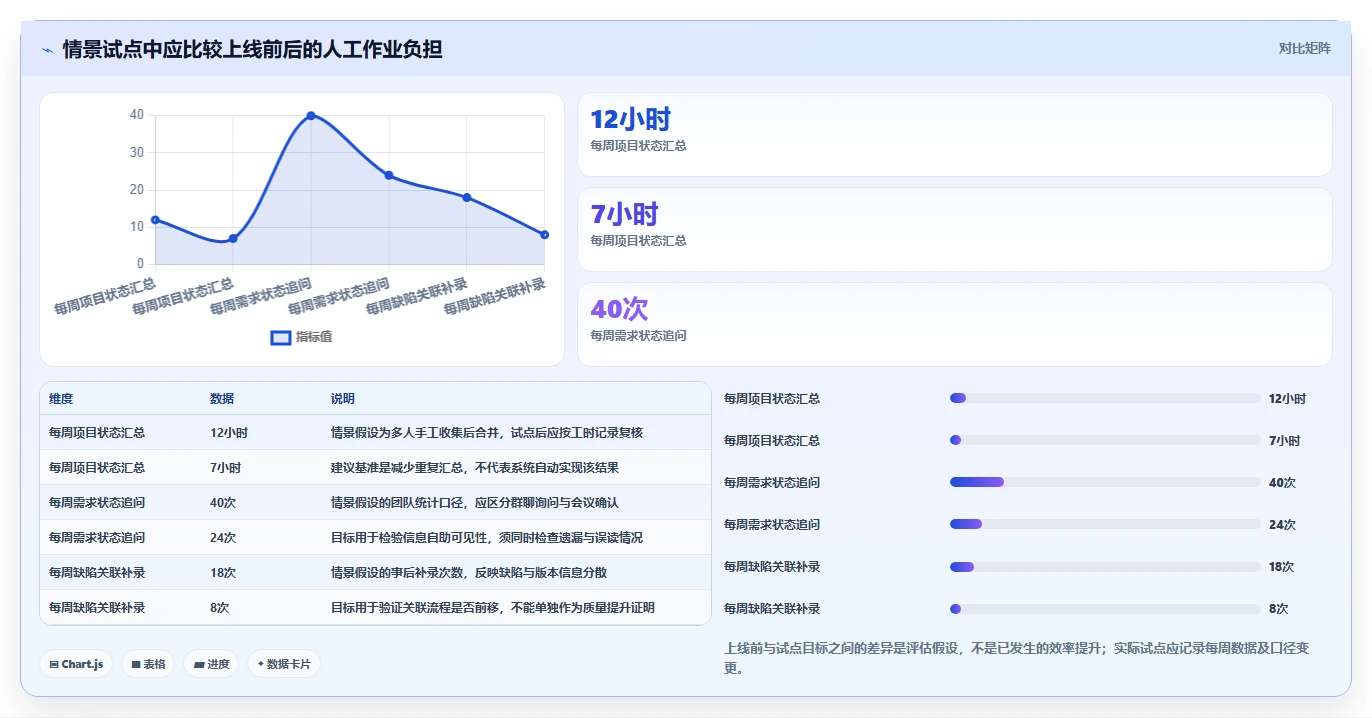Image resolution: width=1372 pixels, height=718 pixels.
Task: Click the lightning icon beside the header title
Action: pos(48,50)
